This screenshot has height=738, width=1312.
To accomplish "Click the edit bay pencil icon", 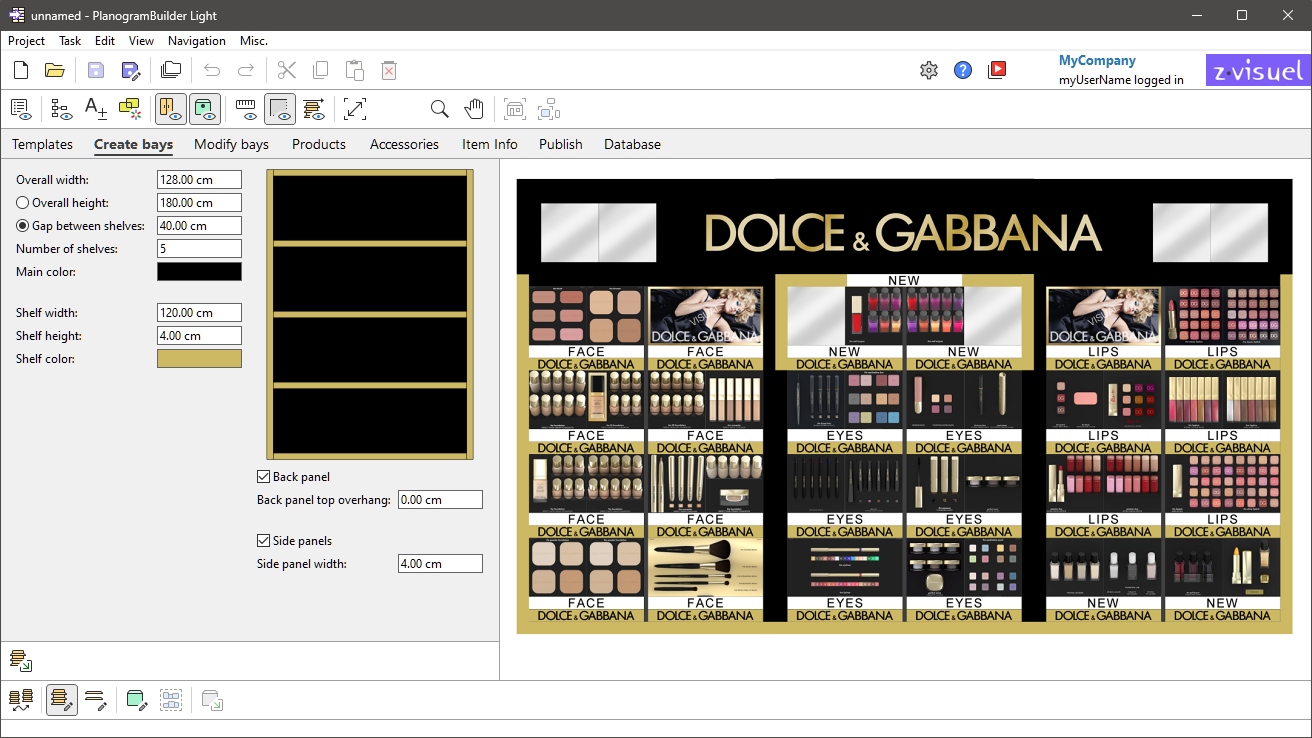I will tap(62, 700).
